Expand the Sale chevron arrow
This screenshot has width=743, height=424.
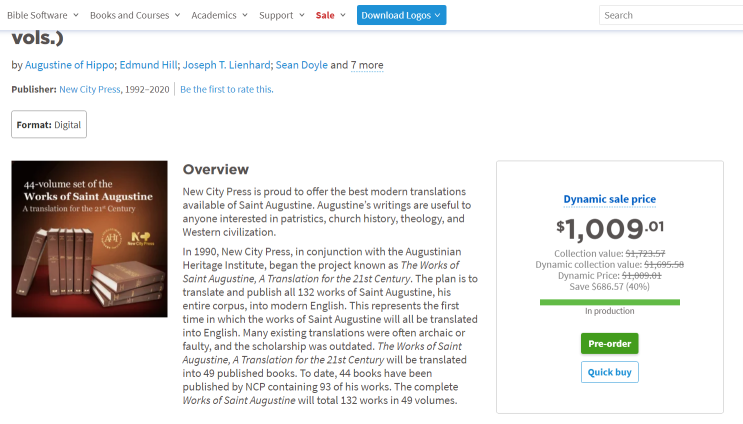[343, 15]
